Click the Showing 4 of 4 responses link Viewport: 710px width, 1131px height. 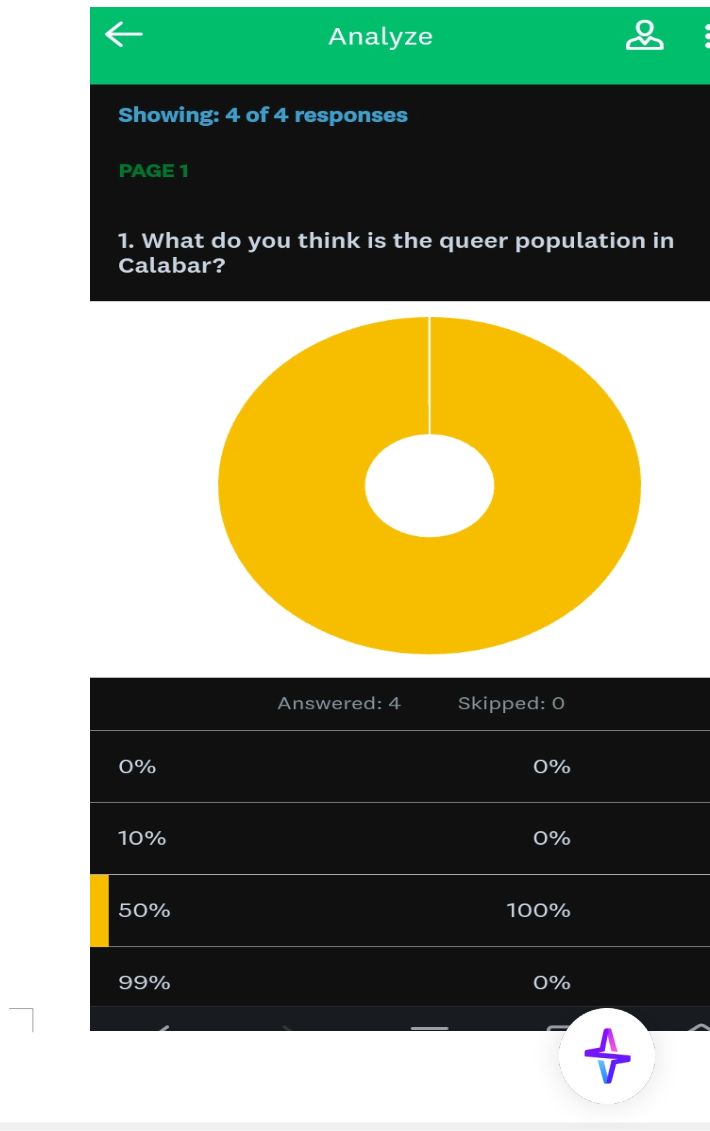click(263, 115)
